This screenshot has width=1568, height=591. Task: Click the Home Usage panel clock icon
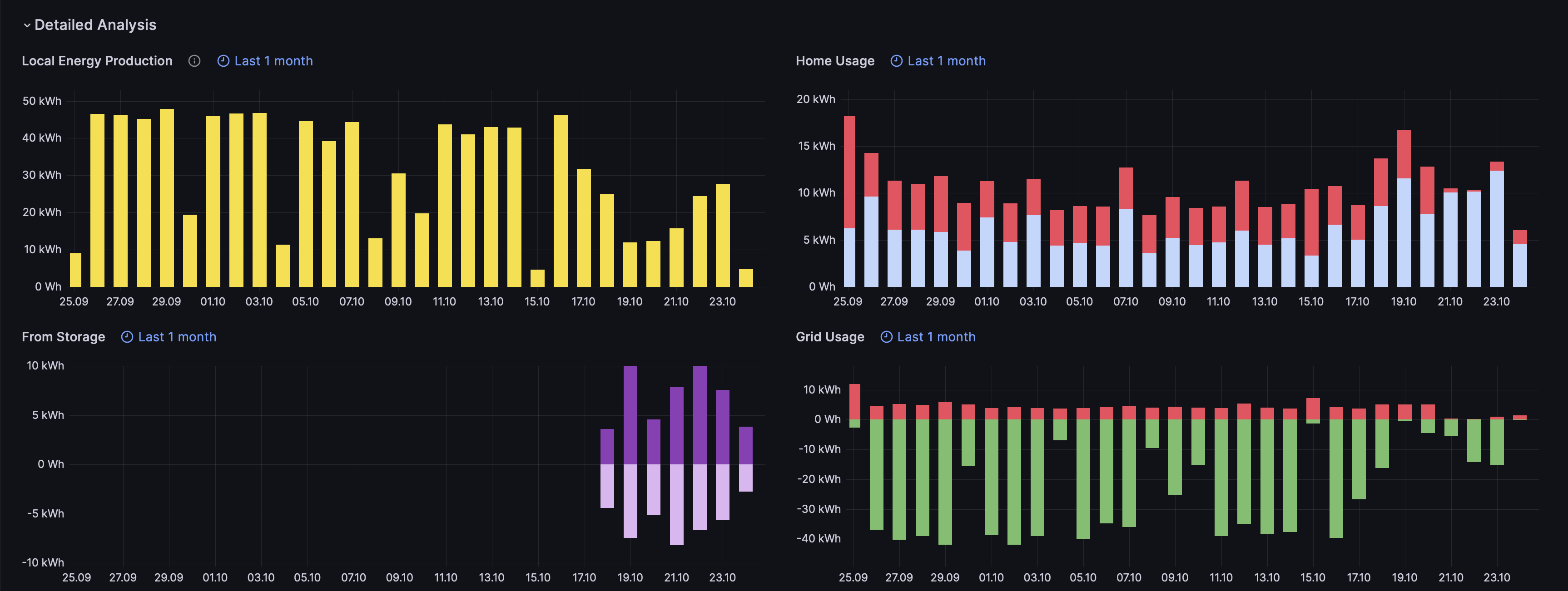point(896,61)
